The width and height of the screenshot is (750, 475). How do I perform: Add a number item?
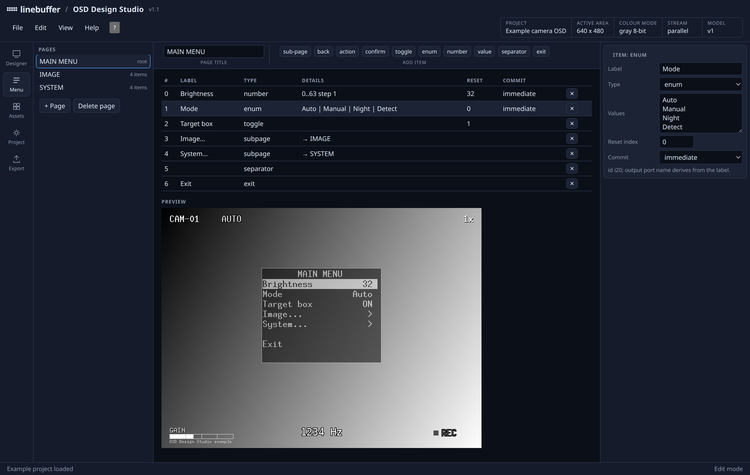point(457,52)
